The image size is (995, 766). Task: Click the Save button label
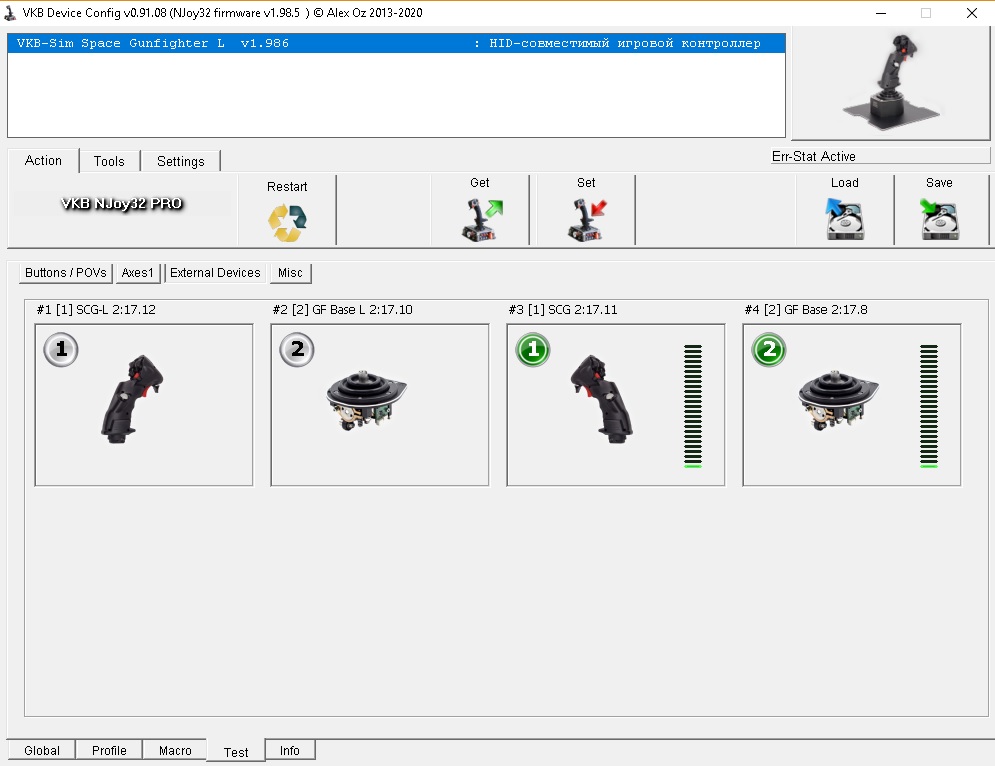pos(939,183)
